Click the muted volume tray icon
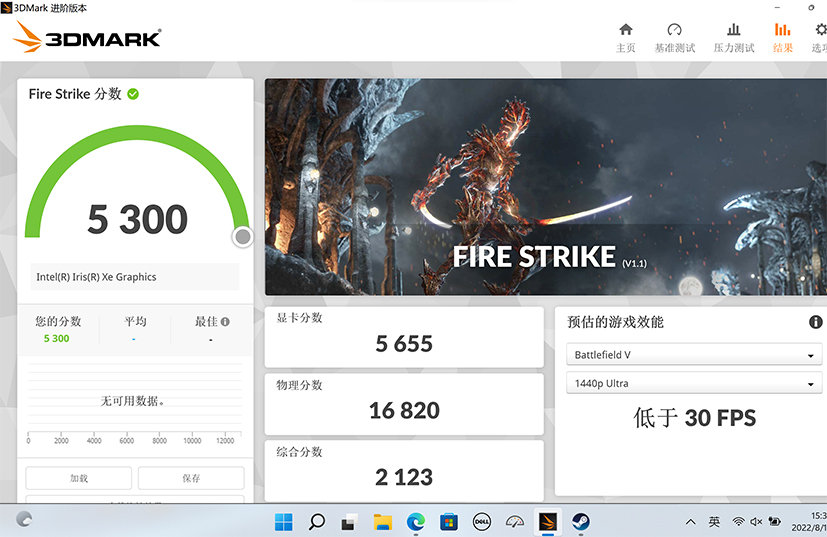 pos(756,522)
